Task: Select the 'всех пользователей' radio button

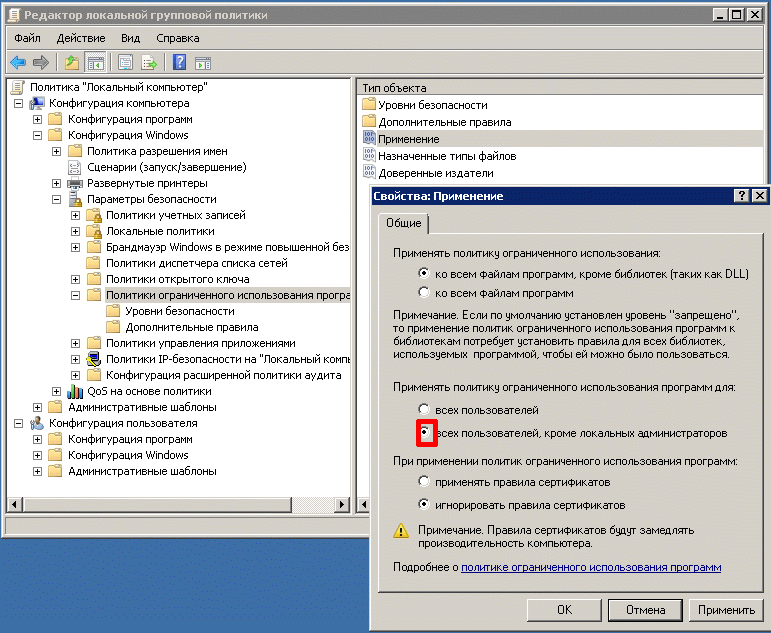Action: click(x=424, y=409)
